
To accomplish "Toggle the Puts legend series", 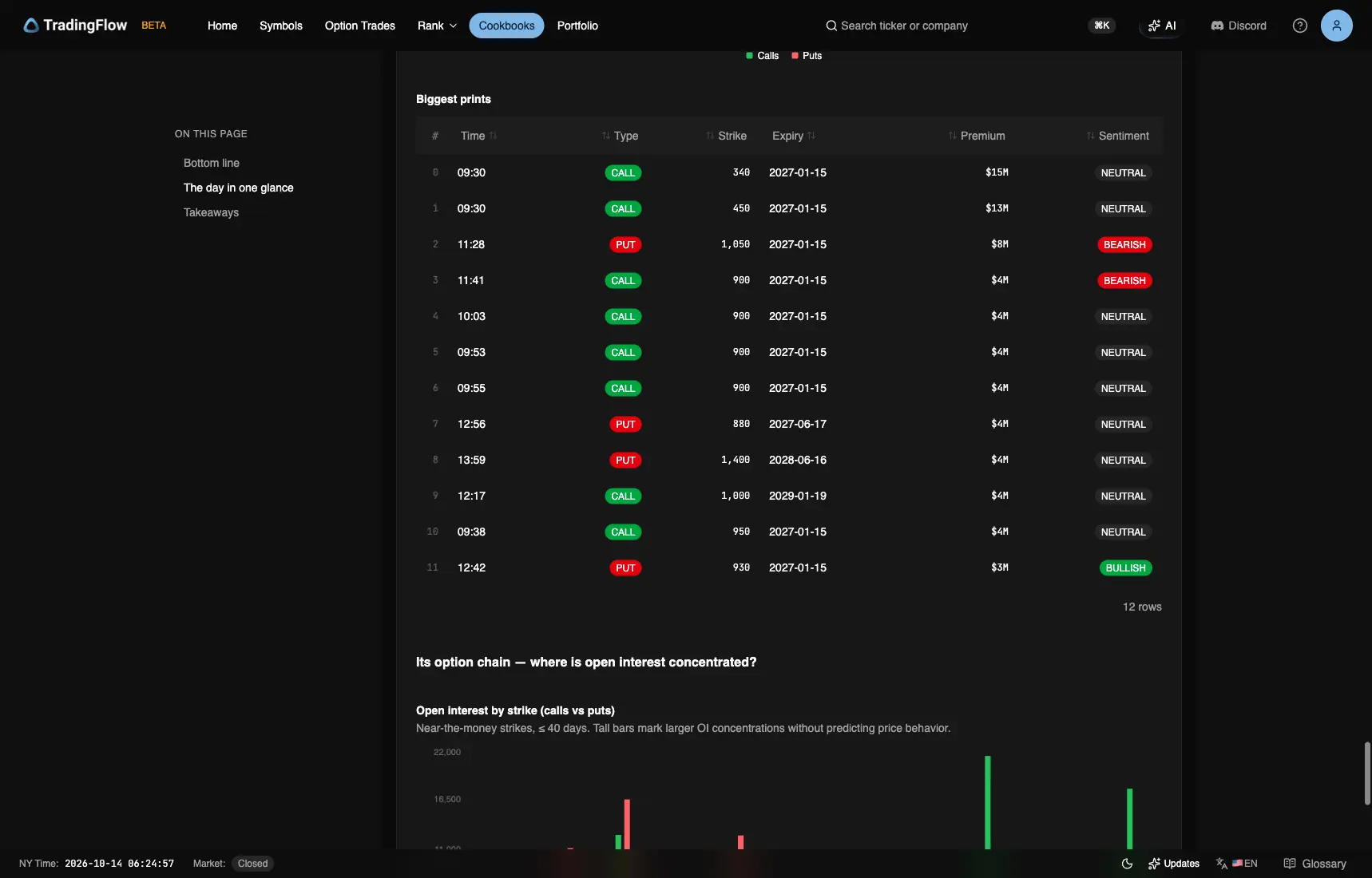I will [807, 56].
